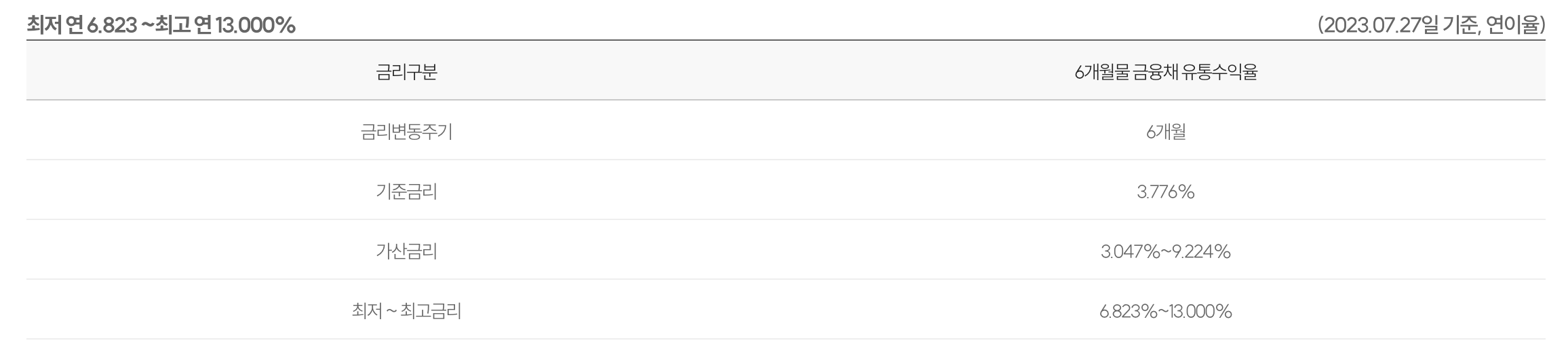Select the 금리변동주기 row label

tap(406, 132)
